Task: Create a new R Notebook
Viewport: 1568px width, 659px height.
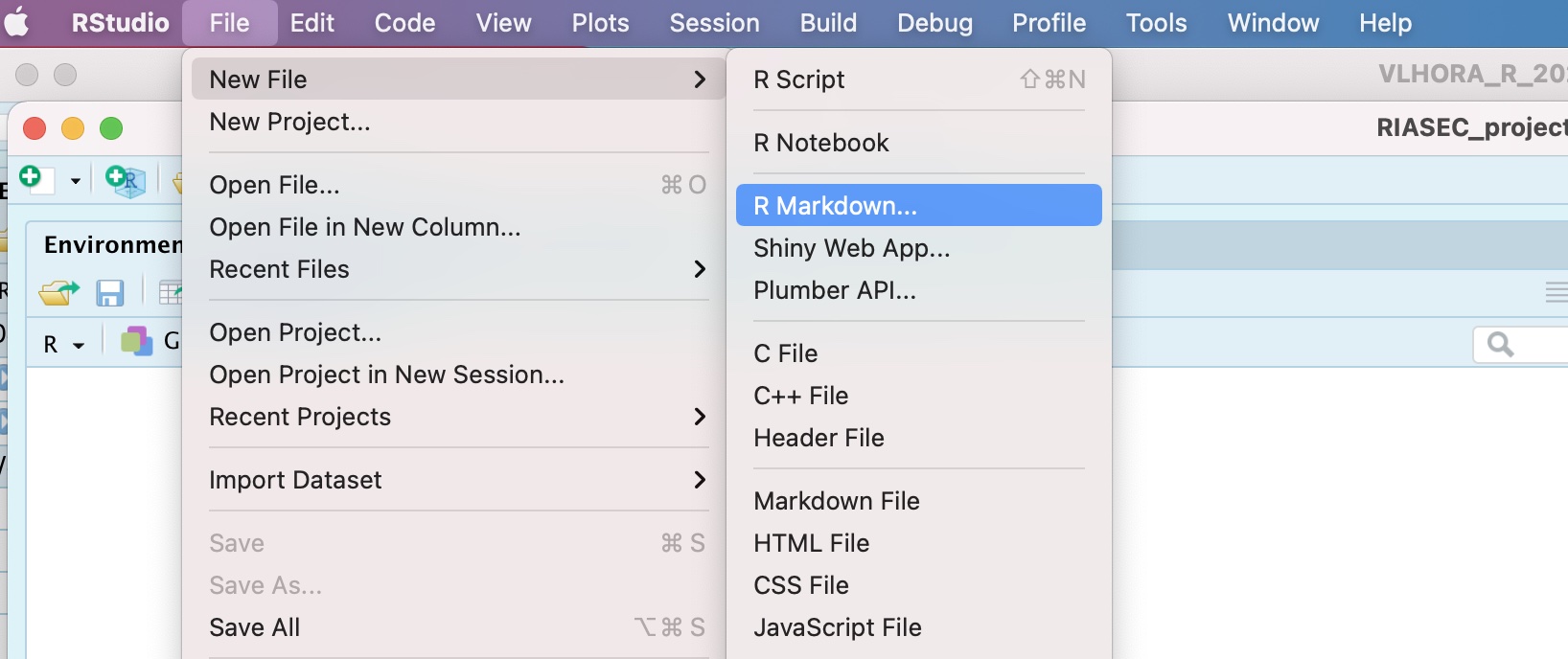Action: pos(919,143)
